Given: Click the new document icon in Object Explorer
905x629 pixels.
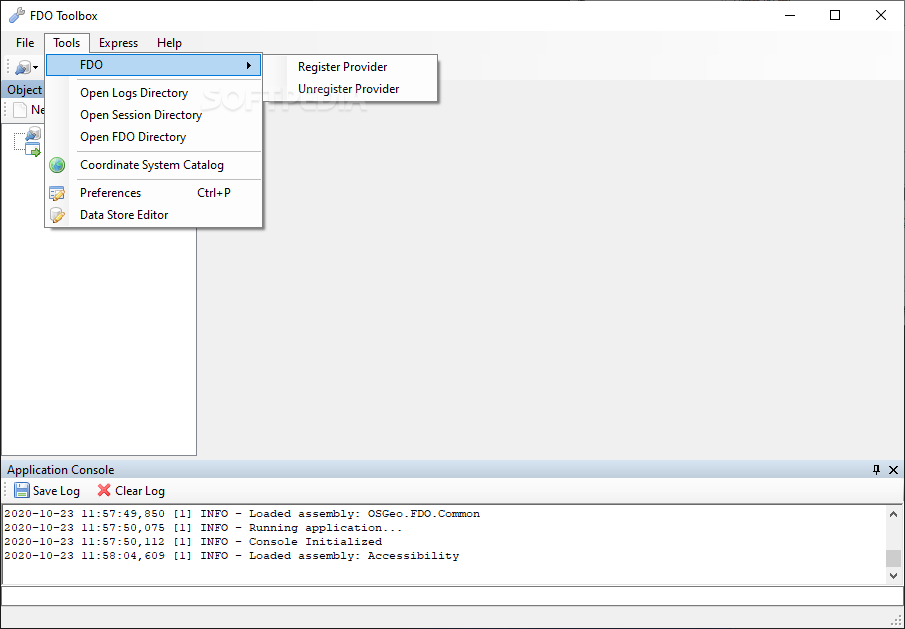Looking at the screenshot, I should (20, 110).
